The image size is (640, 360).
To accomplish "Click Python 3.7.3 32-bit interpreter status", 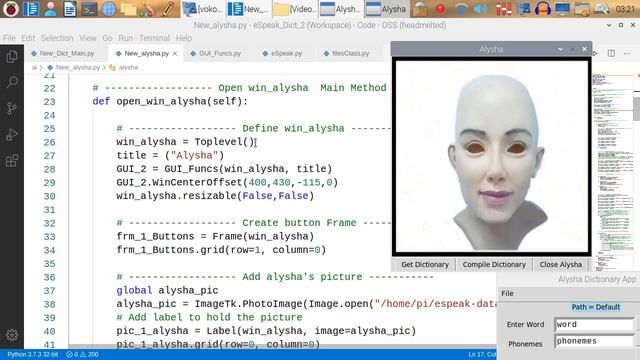I will tap(33, 354).
